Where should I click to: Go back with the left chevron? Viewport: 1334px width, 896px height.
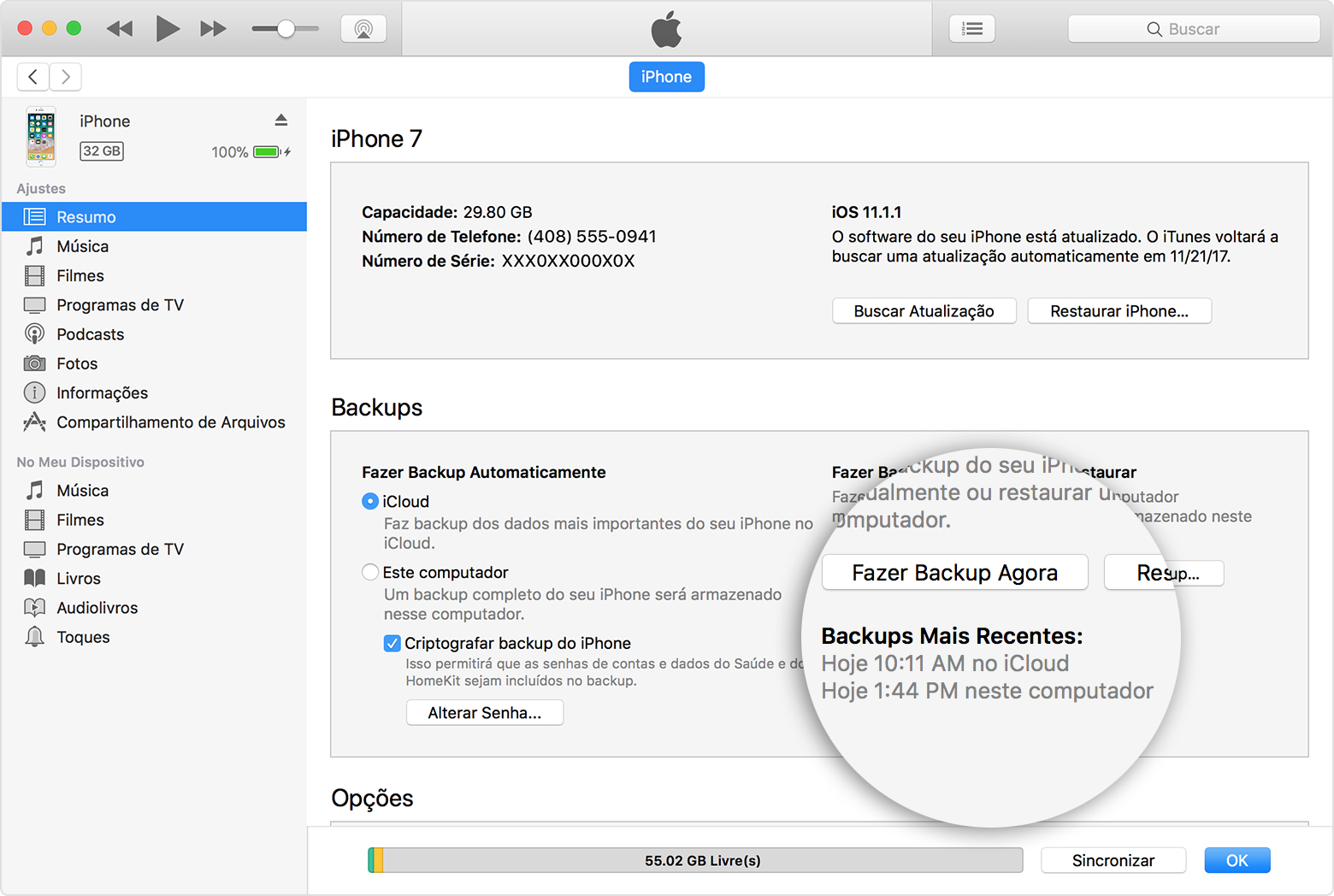[x=33, y=77]
